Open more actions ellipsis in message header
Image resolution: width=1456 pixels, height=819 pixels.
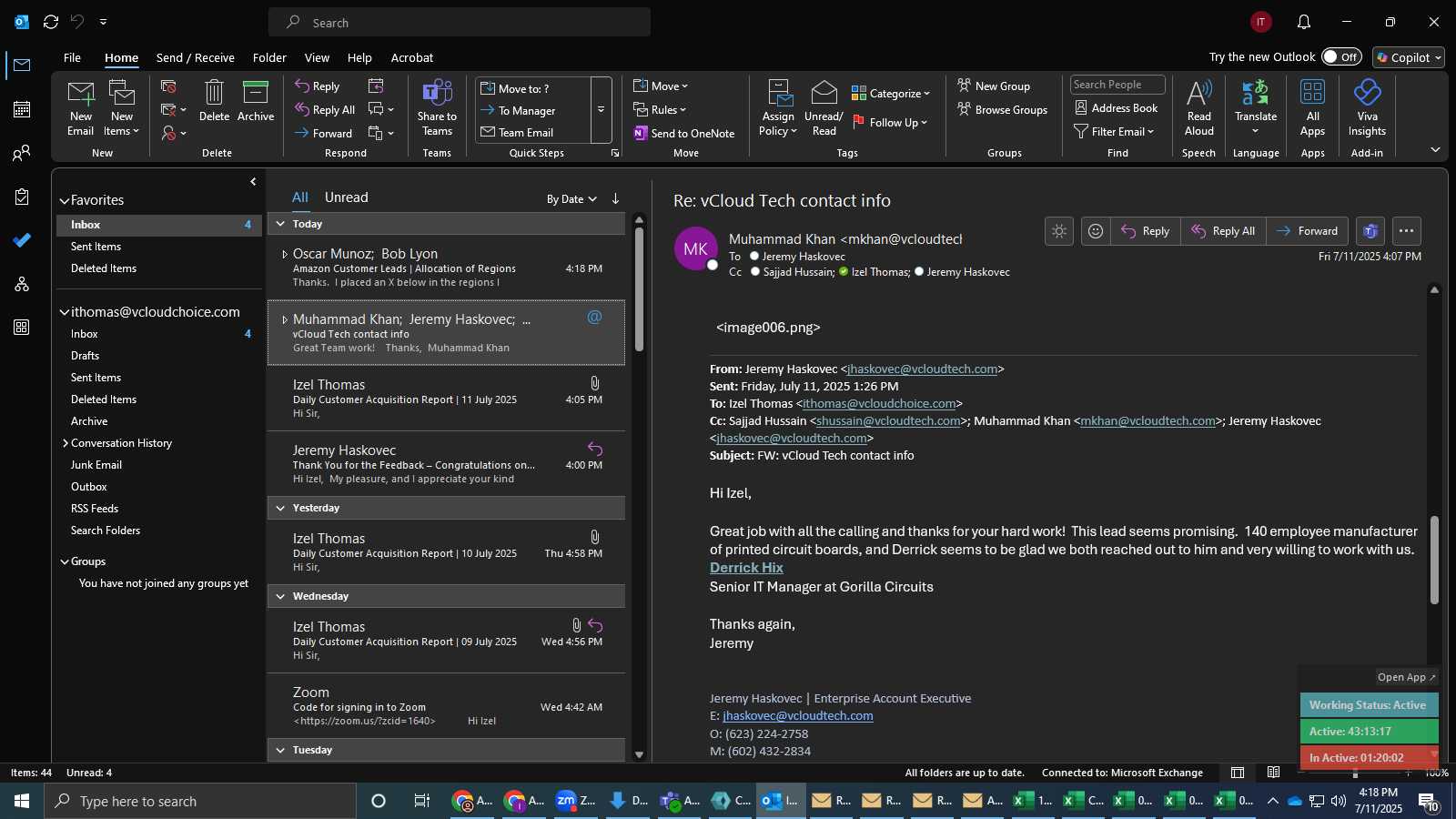pyautogui.click(x=1407, y=231)
